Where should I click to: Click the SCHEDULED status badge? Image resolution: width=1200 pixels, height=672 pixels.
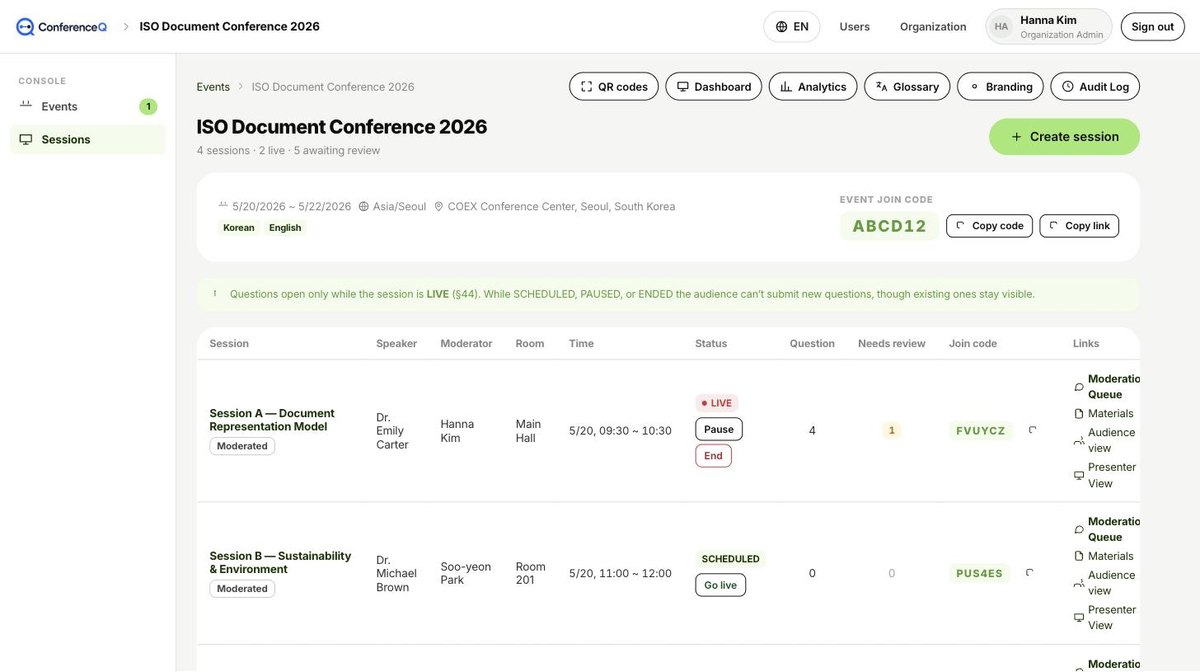[731, 559]
